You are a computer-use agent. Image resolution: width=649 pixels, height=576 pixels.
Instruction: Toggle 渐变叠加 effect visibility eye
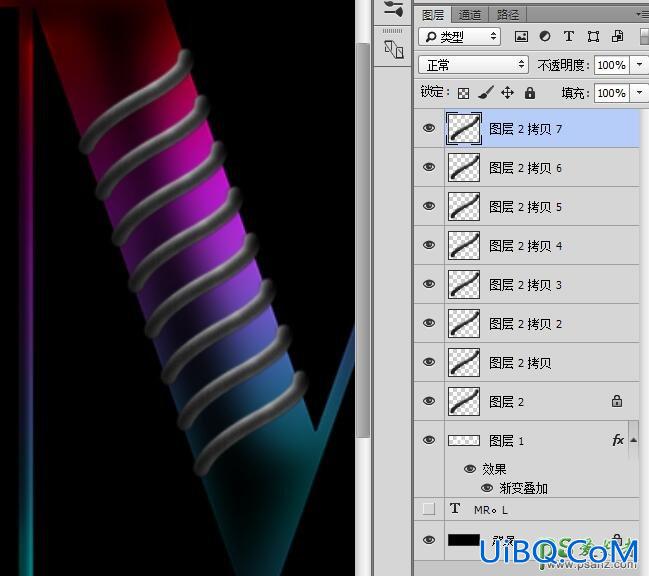point(487,488)
